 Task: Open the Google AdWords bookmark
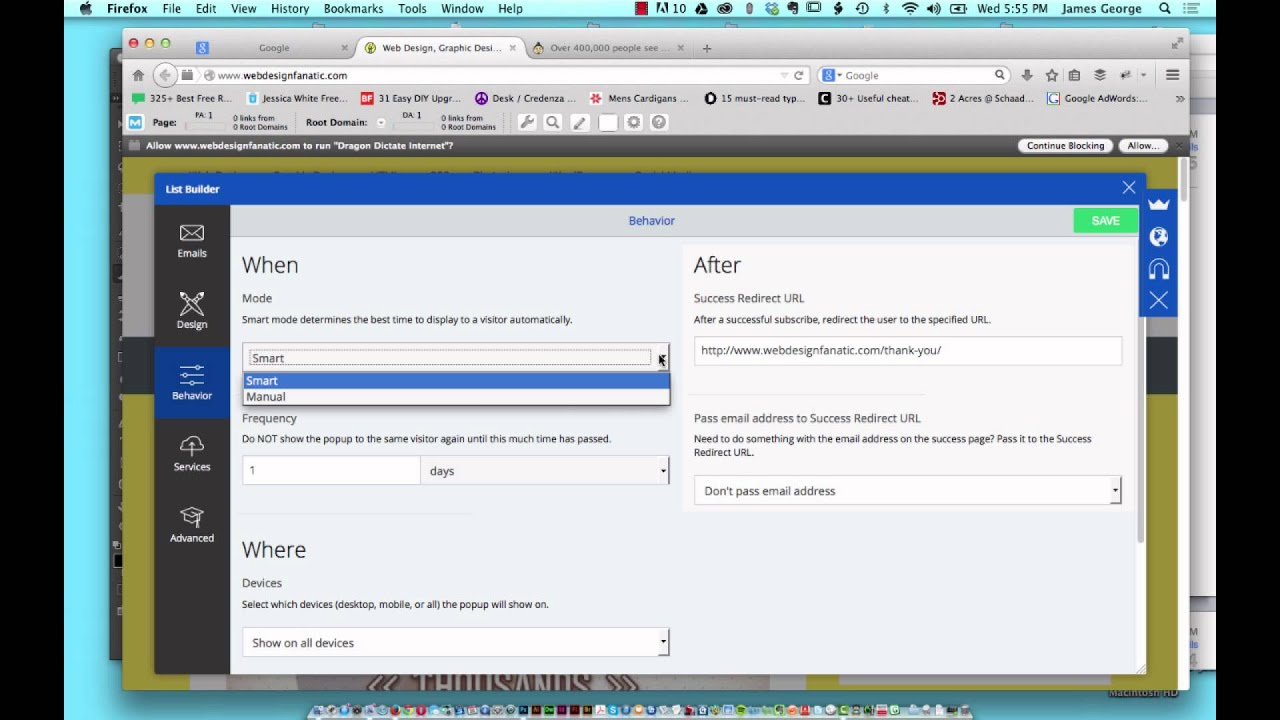pos(1098,99)
